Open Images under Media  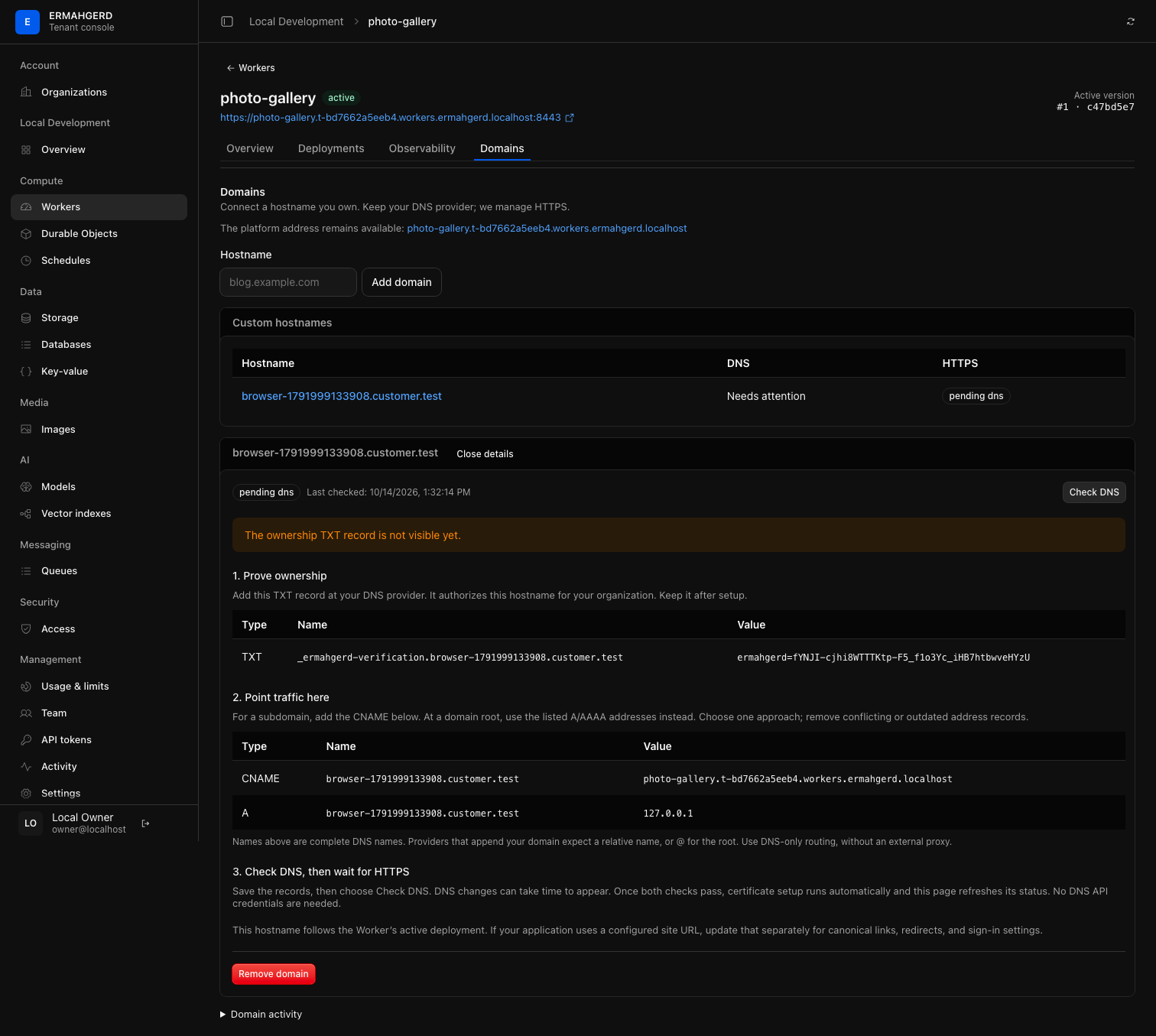pyautogui.click(x=99, y=430)
